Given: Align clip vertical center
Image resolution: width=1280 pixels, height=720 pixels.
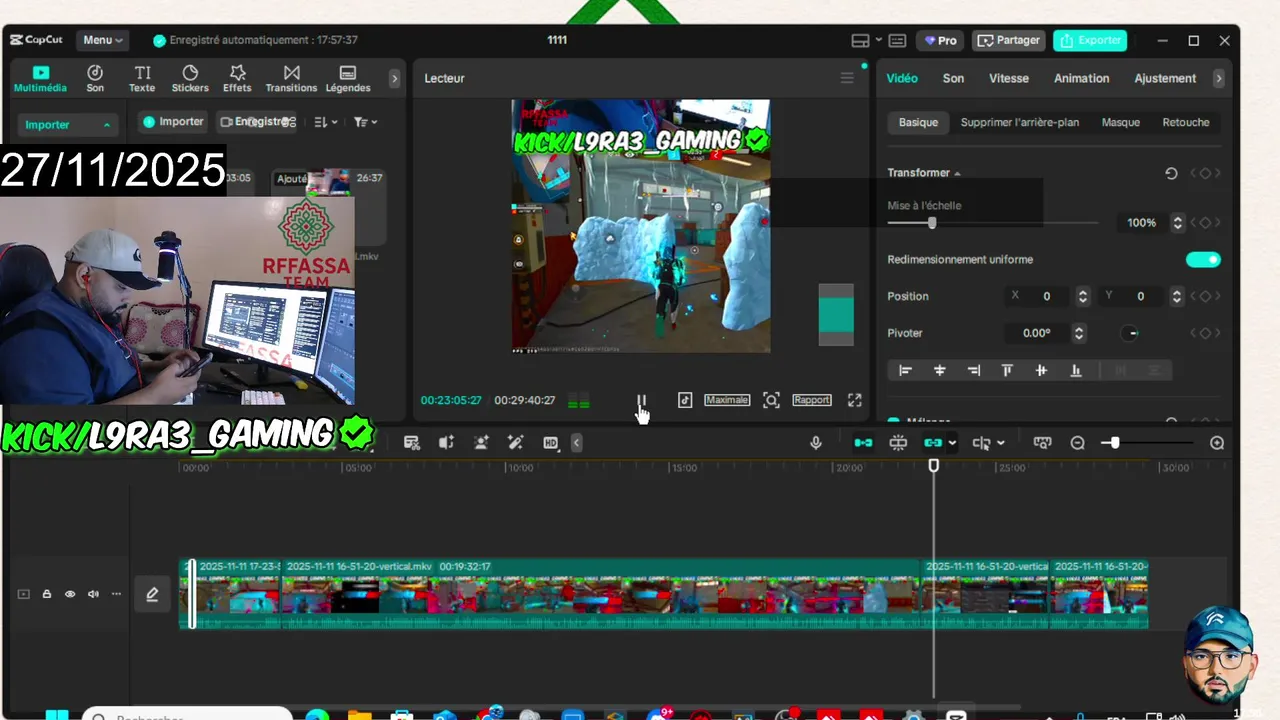Looking at the screenshot, I should coord(1041,370).
